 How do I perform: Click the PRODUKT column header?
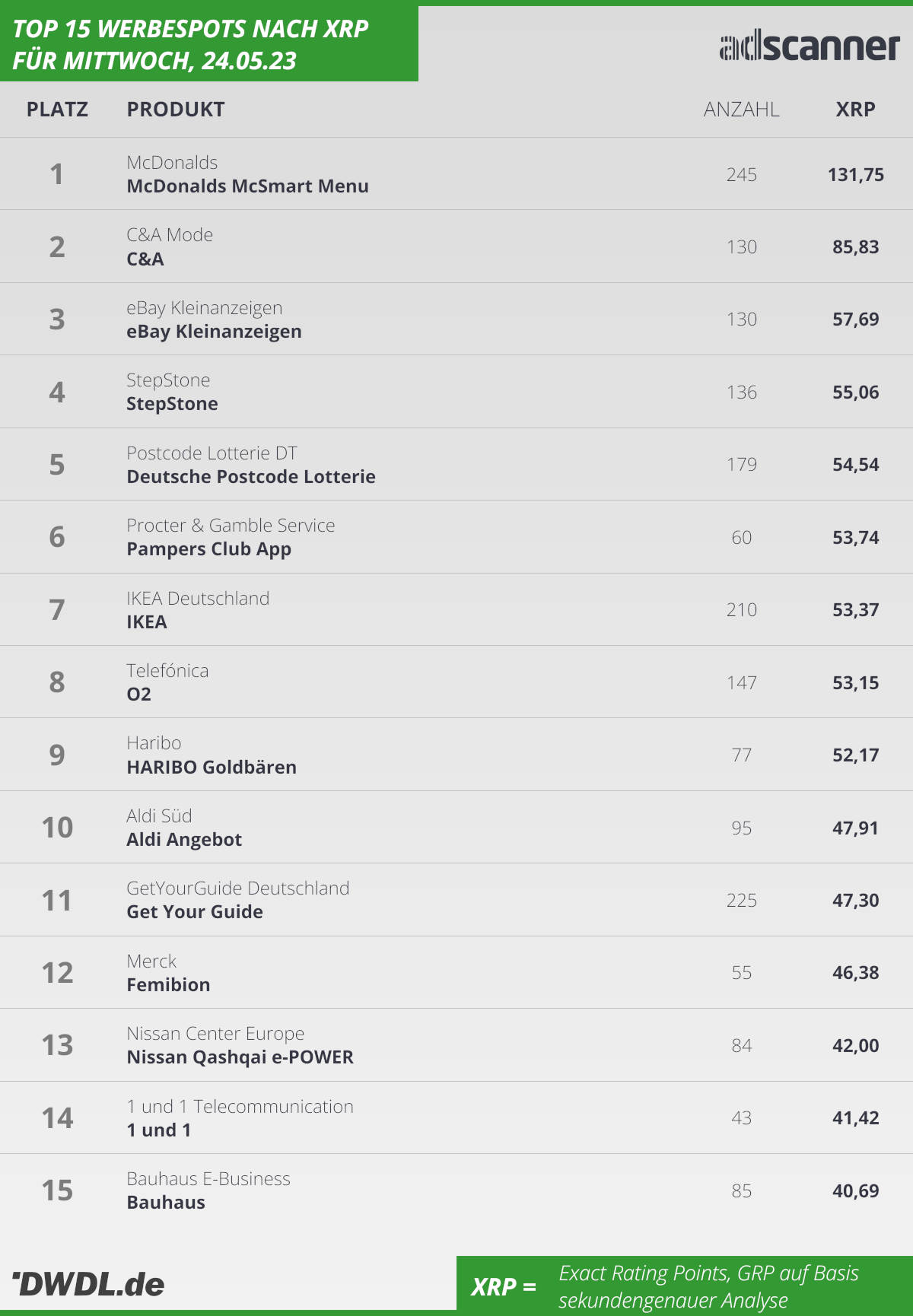(x=176, y=110)
